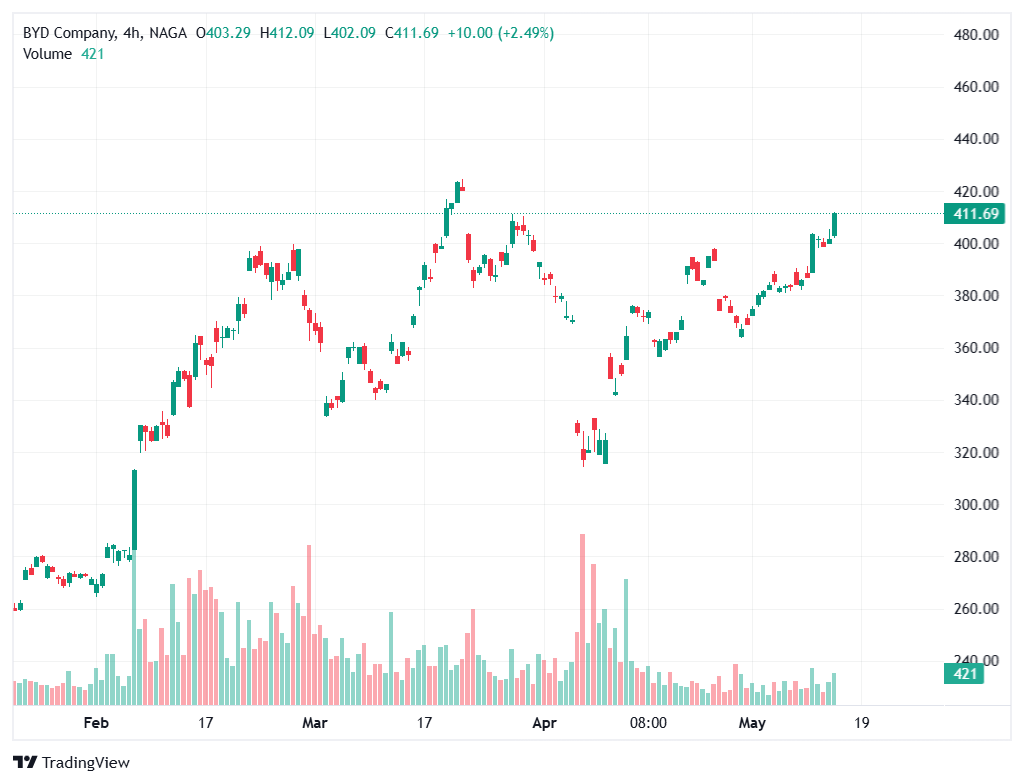This screenshot has width=1024, height=784.
Task: Click the green 411.69 current price tag
Action: tap(973, 214)
